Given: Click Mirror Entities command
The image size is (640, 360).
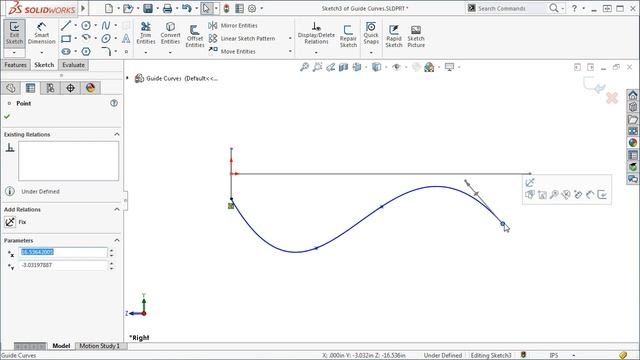Looking at the screenshot, I should pyautogui.click(x=233, y=25).
